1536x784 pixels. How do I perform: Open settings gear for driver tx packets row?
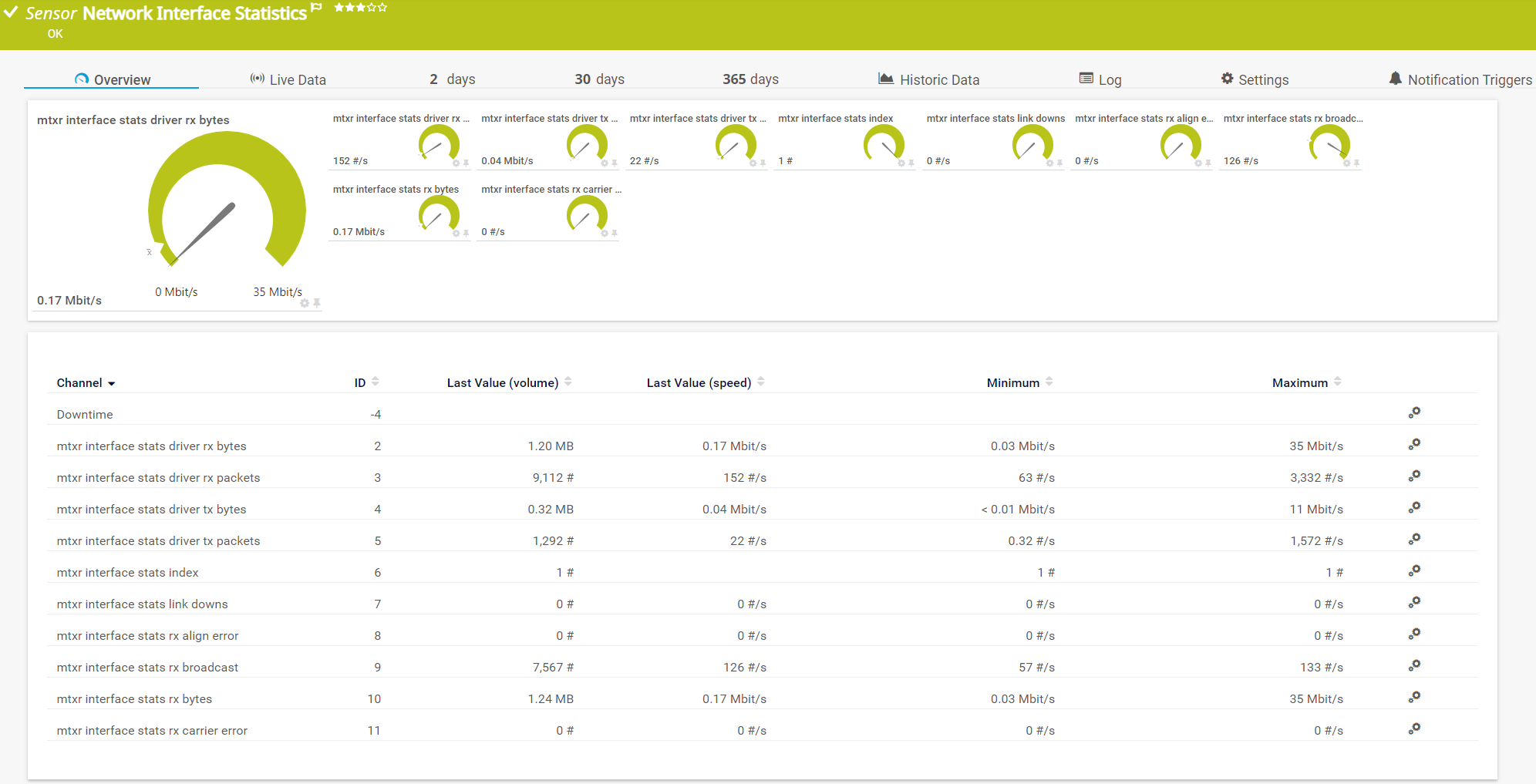tap(1414, 540)
